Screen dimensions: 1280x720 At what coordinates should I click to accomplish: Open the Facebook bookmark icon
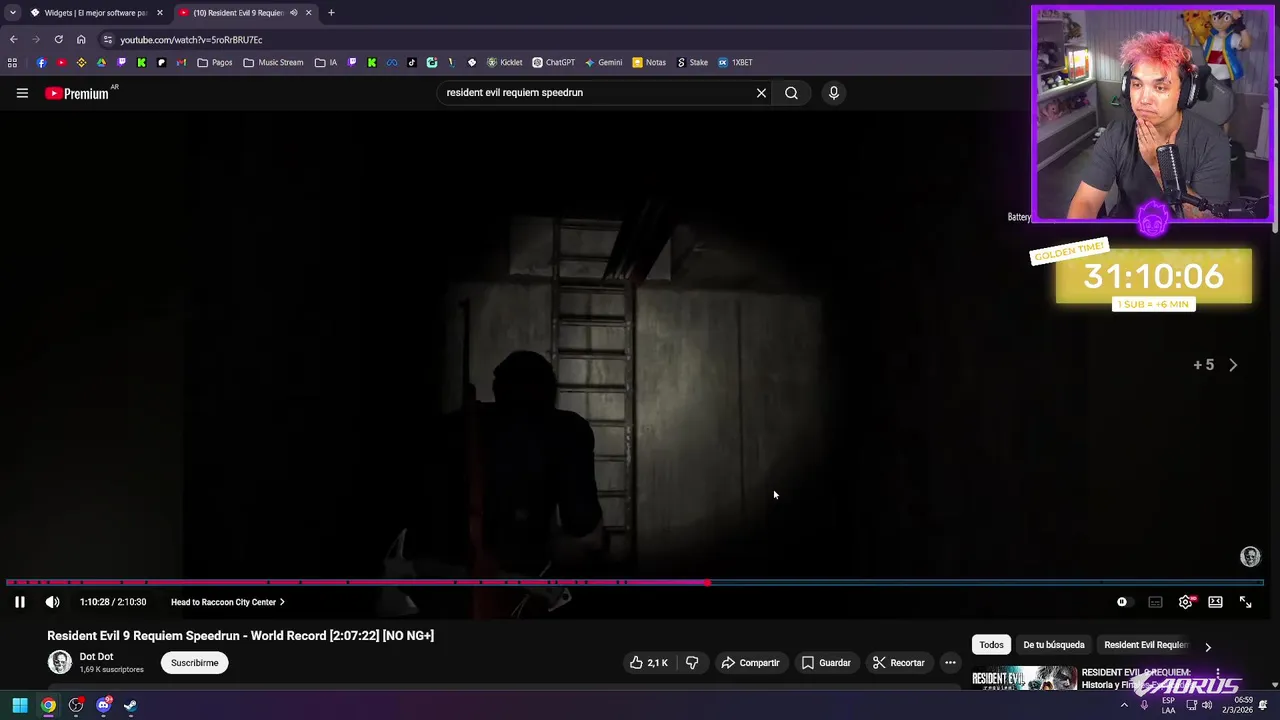coord(41,62)
